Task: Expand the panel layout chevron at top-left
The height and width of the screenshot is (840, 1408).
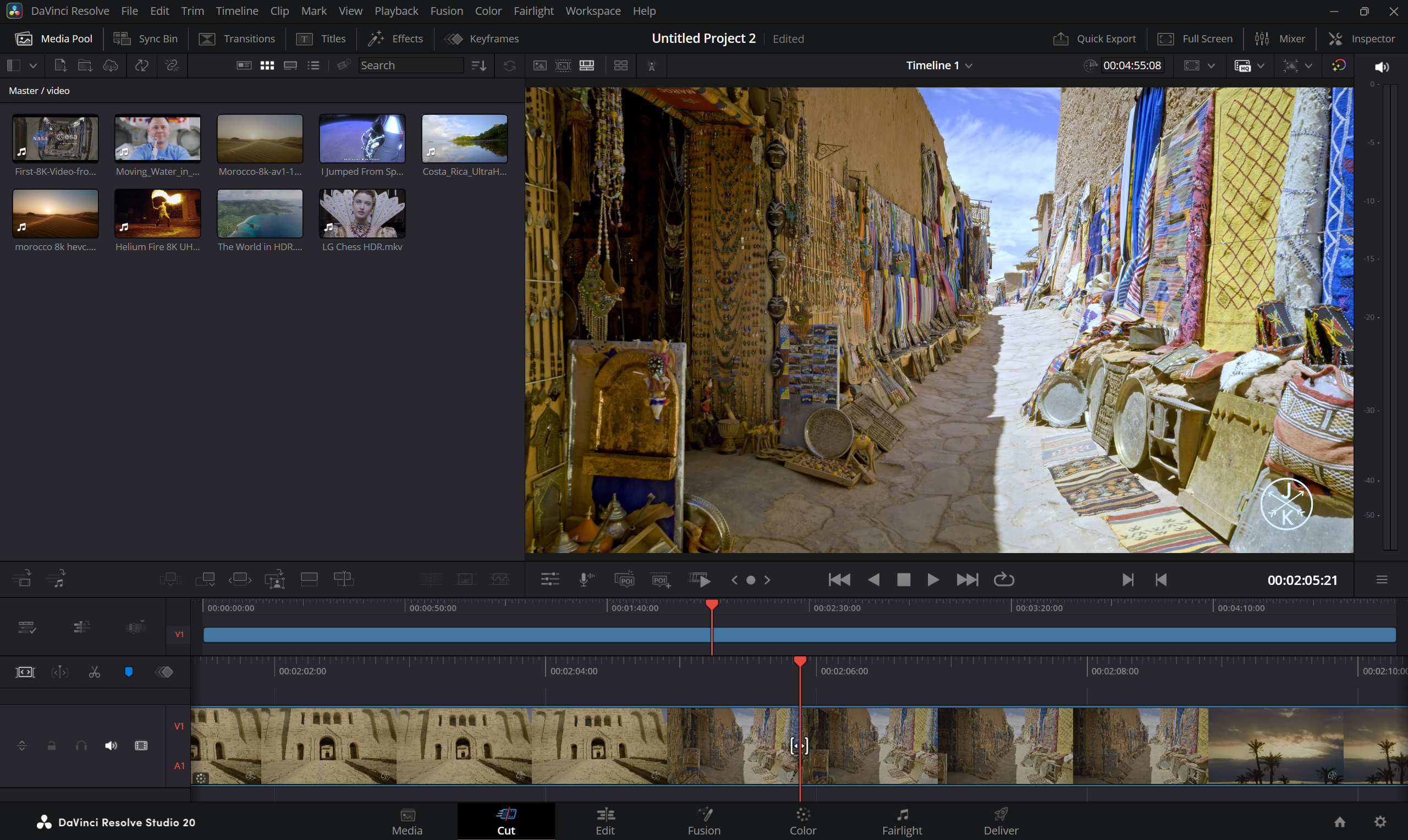Action: [x=34, y=65]
